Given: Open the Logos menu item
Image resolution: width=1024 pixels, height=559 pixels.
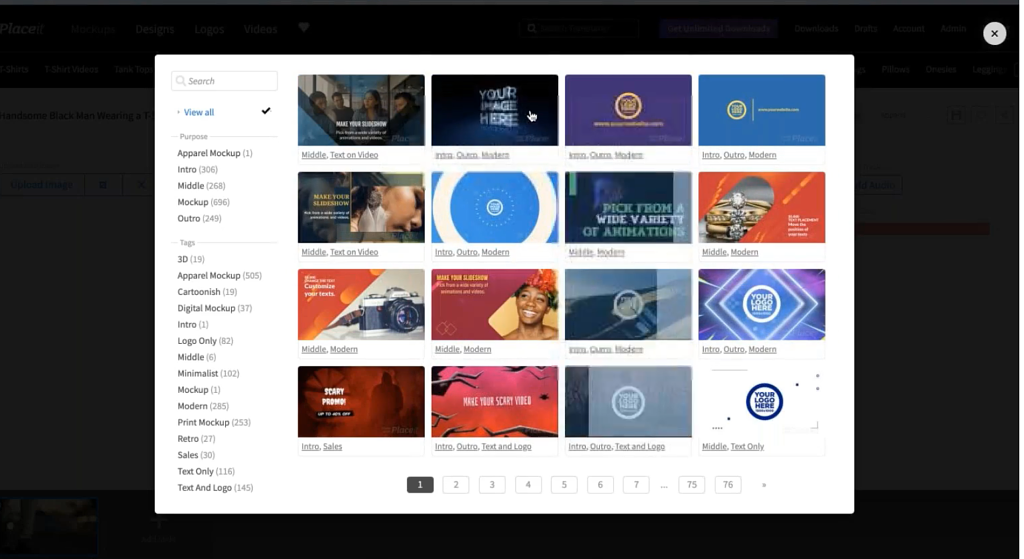Looking at the screenshot, I should (x=209, y=29).
